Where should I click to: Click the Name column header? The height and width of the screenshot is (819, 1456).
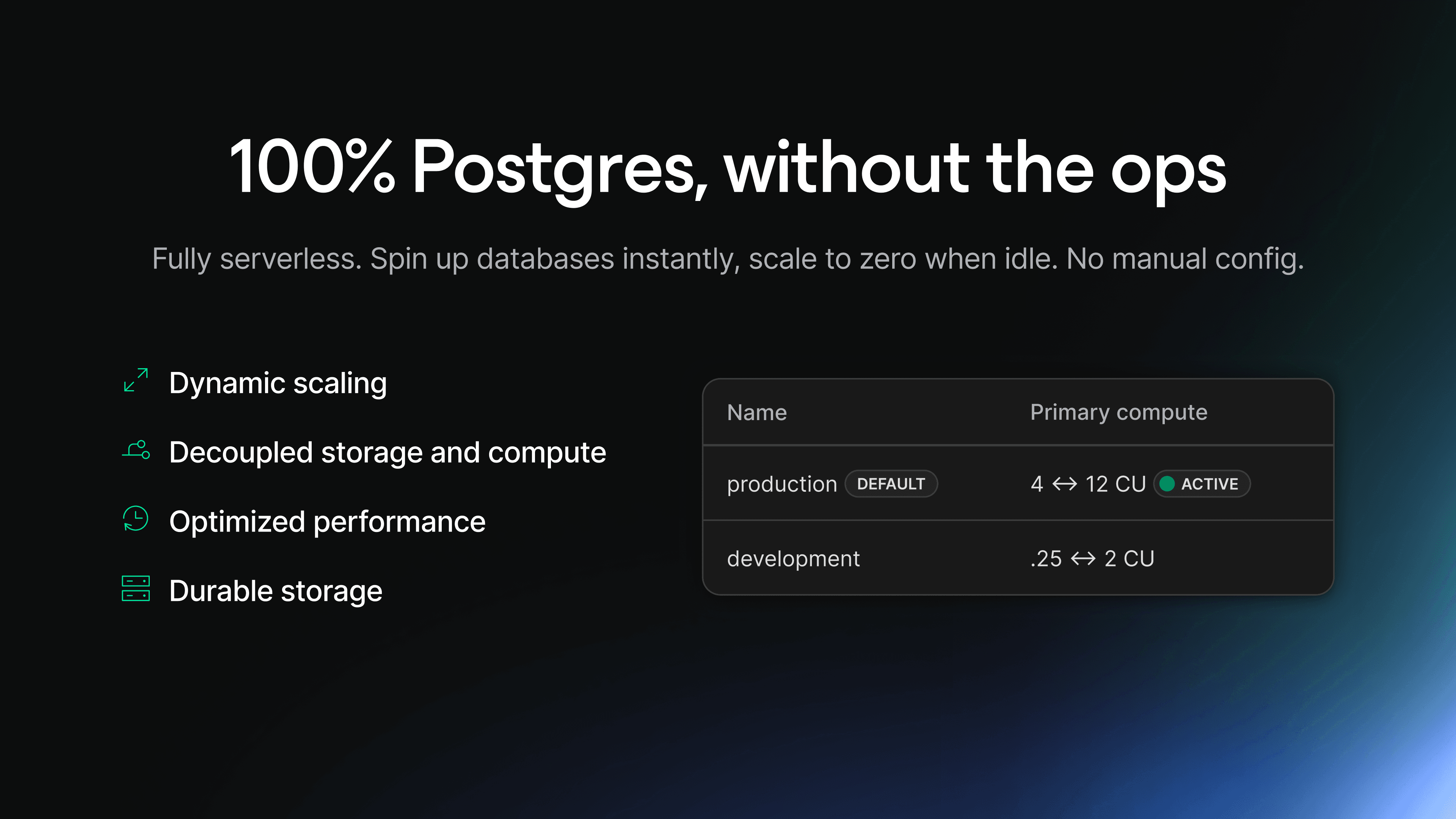pyautogui.click(x=757, y=413)
